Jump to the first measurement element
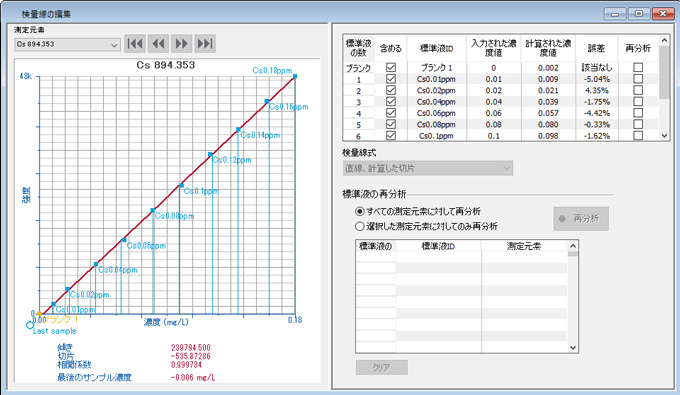This screenshot has width=680, height=395. [x=134, y=44]
